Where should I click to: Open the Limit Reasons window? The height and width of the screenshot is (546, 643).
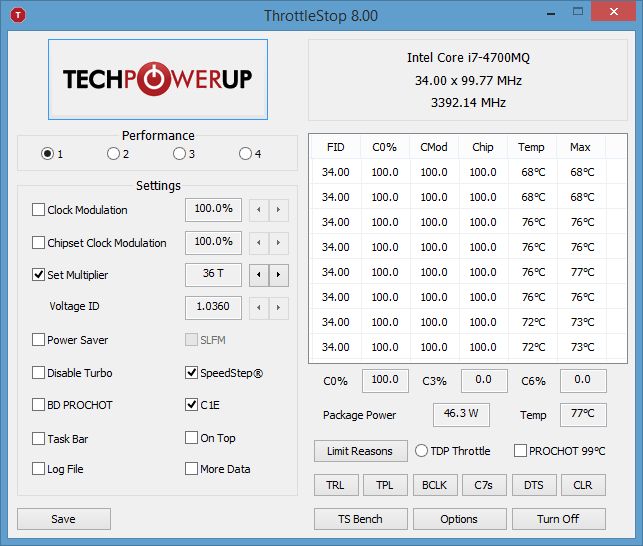[360, 451]
